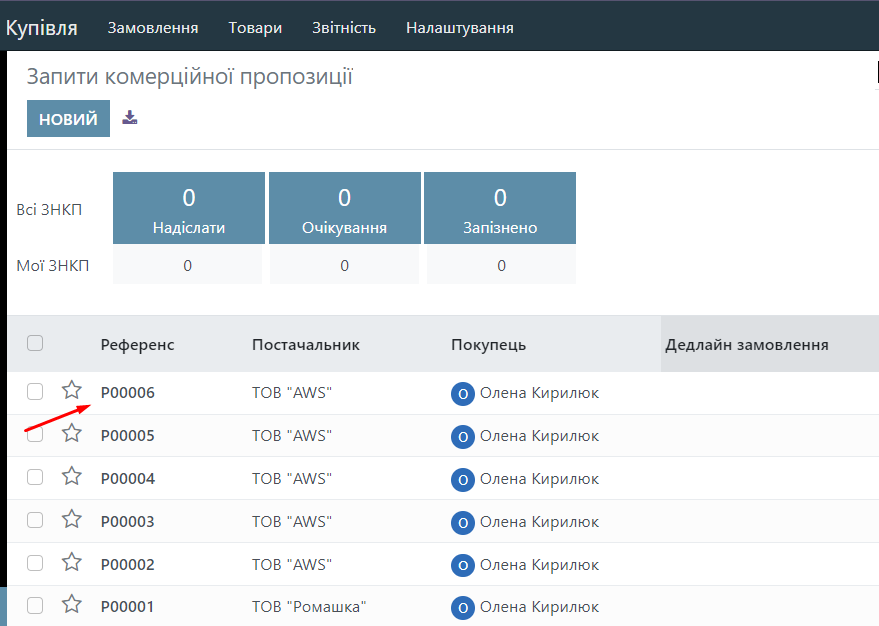Mark P00005 with the favorite star

tap(72, 433)
